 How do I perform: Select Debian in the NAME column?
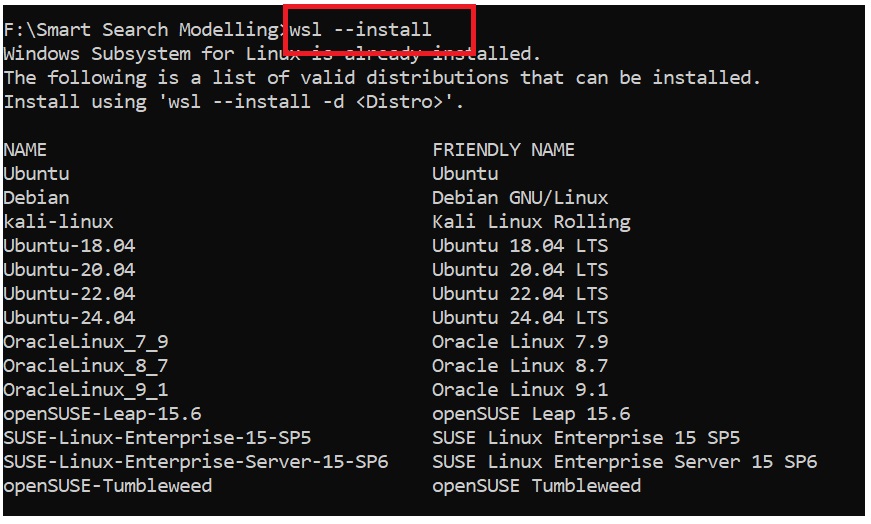tap(36, 197)
